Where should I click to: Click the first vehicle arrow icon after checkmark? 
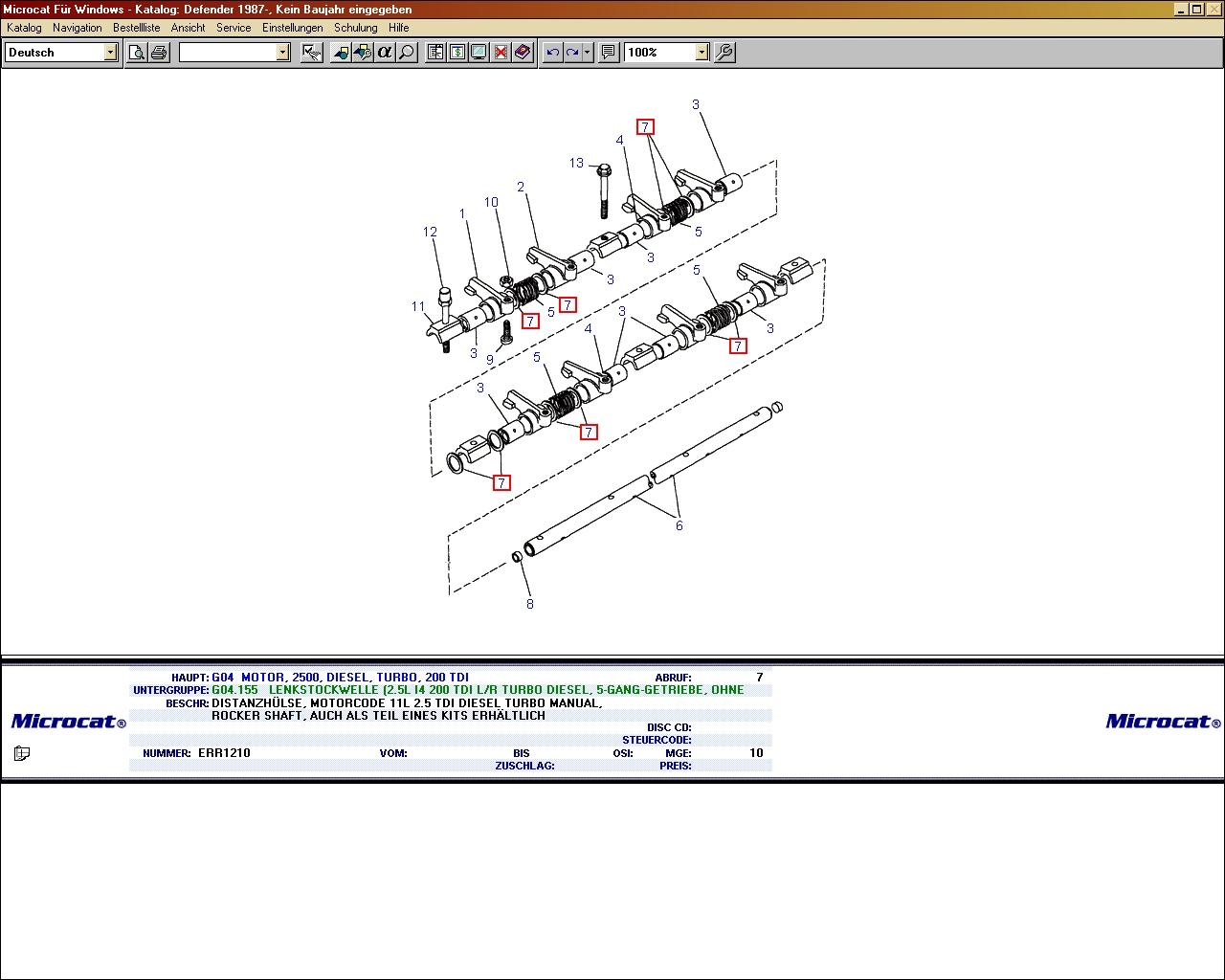click(341, 52)
